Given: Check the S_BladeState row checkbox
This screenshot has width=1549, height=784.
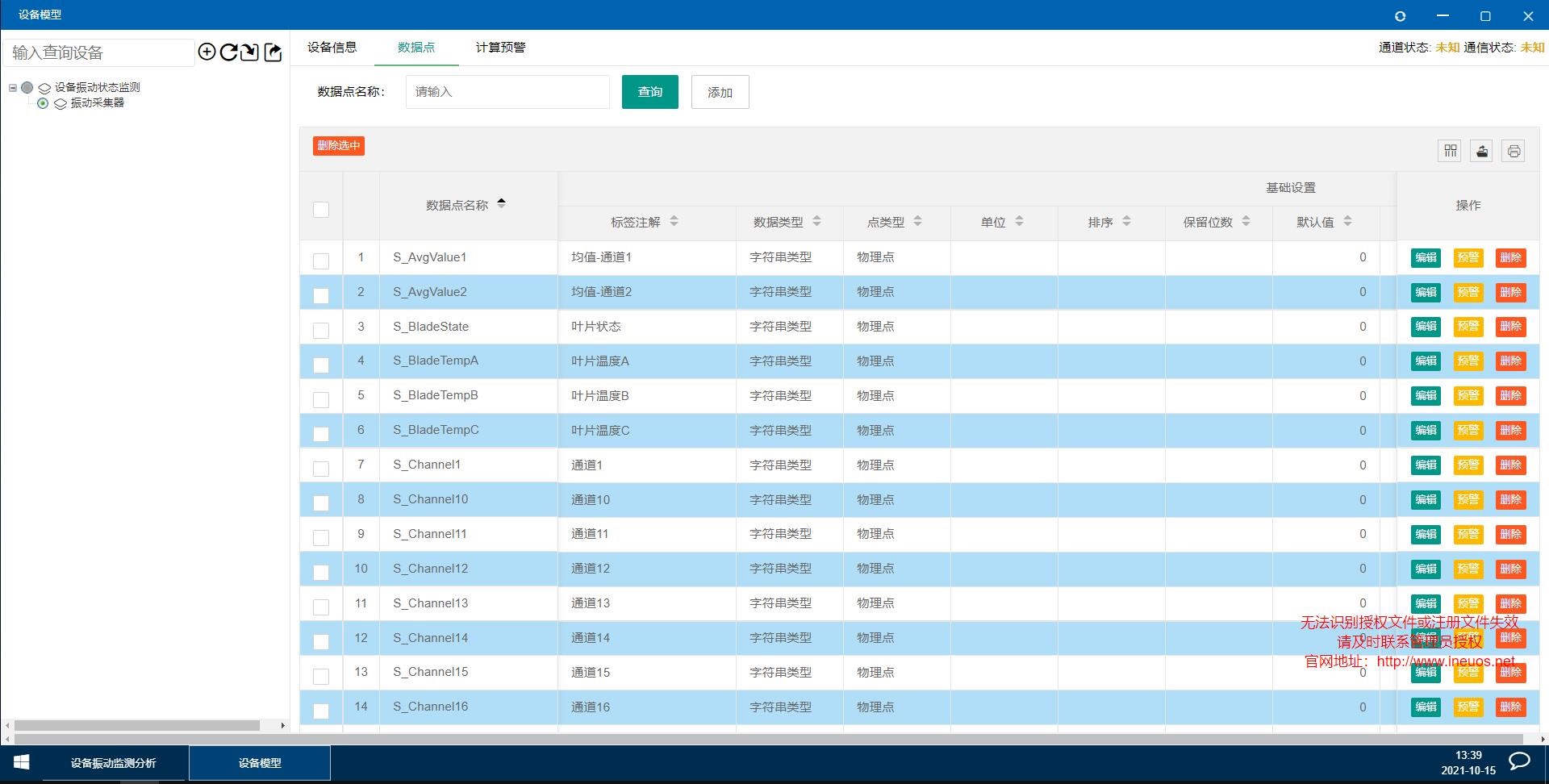Looking at the screenshot, I should (321, 330).
